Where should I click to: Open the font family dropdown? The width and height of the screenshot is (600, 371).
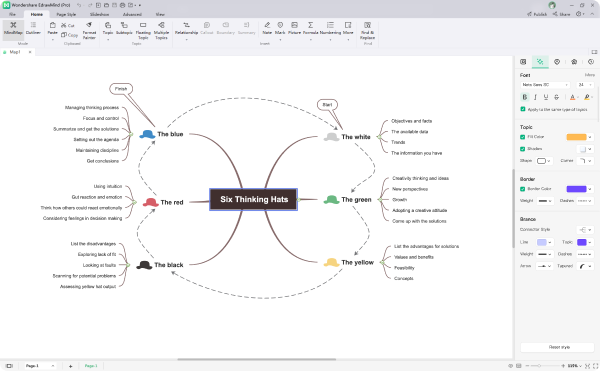tap(545, 85)
